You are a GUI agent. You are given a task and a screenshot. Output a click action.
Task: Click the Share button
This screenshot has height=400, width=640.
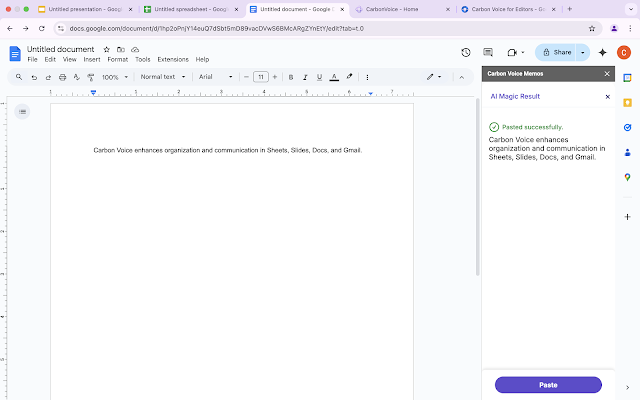pyautogui.click(x=556, y=52)
